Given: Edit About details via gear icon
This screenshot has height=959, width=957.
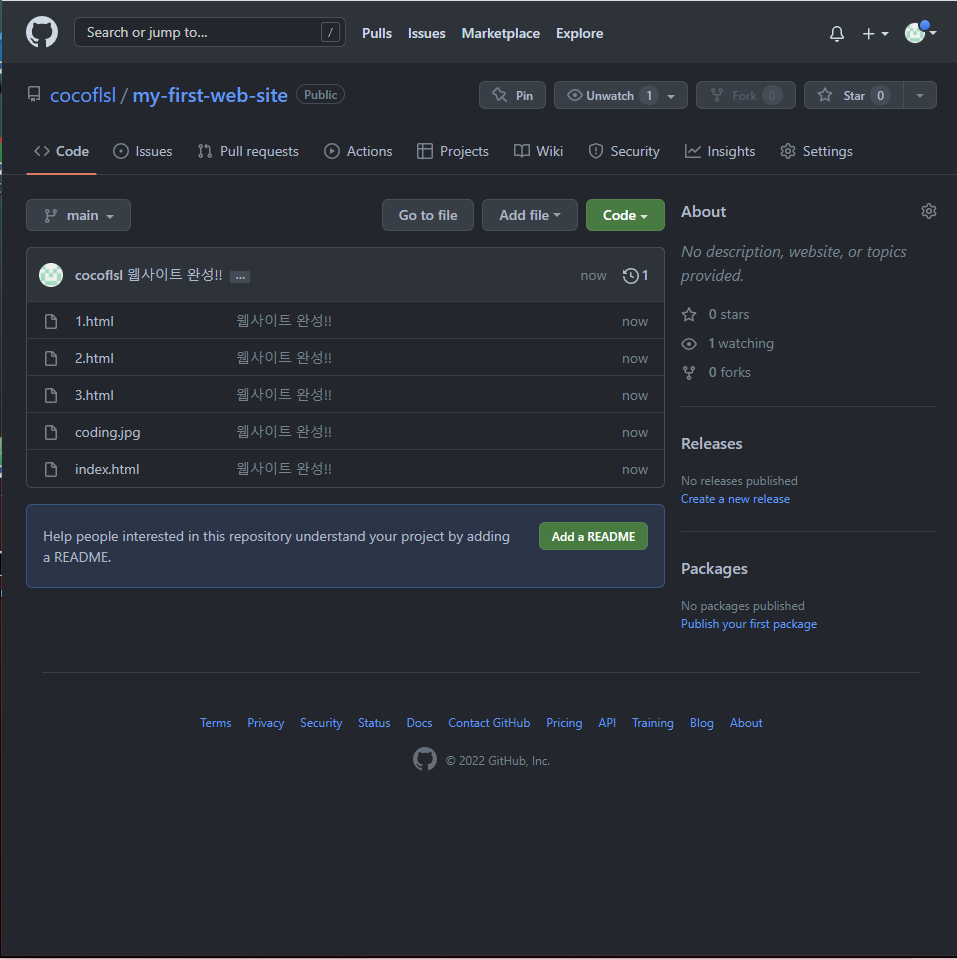Looking at the screenshot, I should coord(928,212).
